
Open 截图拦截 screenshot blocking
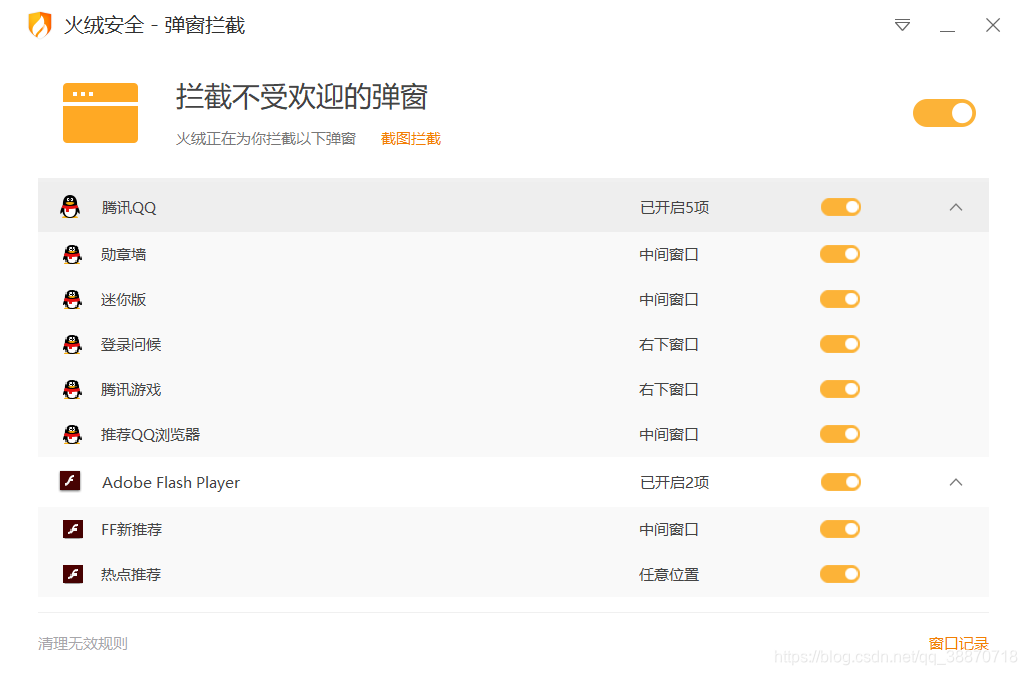pos(410,138)
